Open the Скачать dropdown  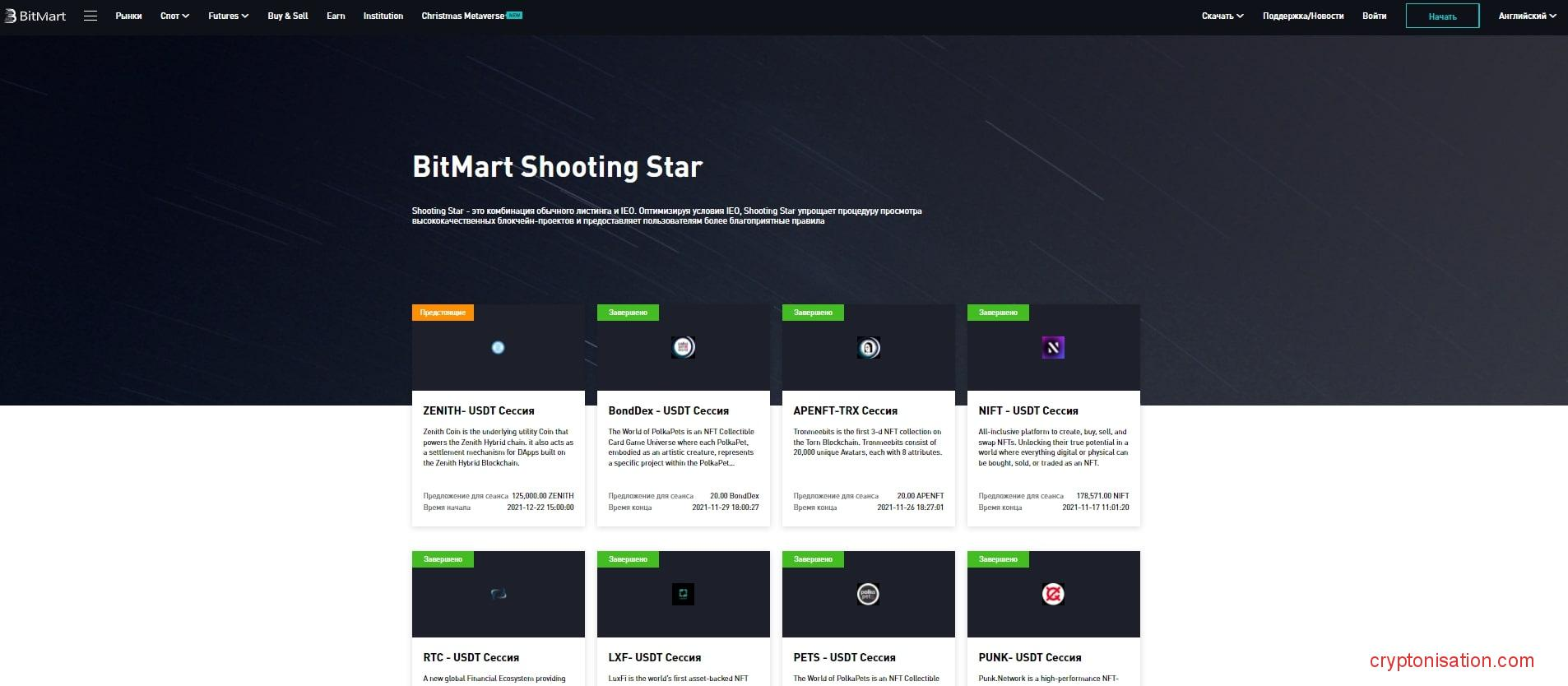coord(1222,16)
